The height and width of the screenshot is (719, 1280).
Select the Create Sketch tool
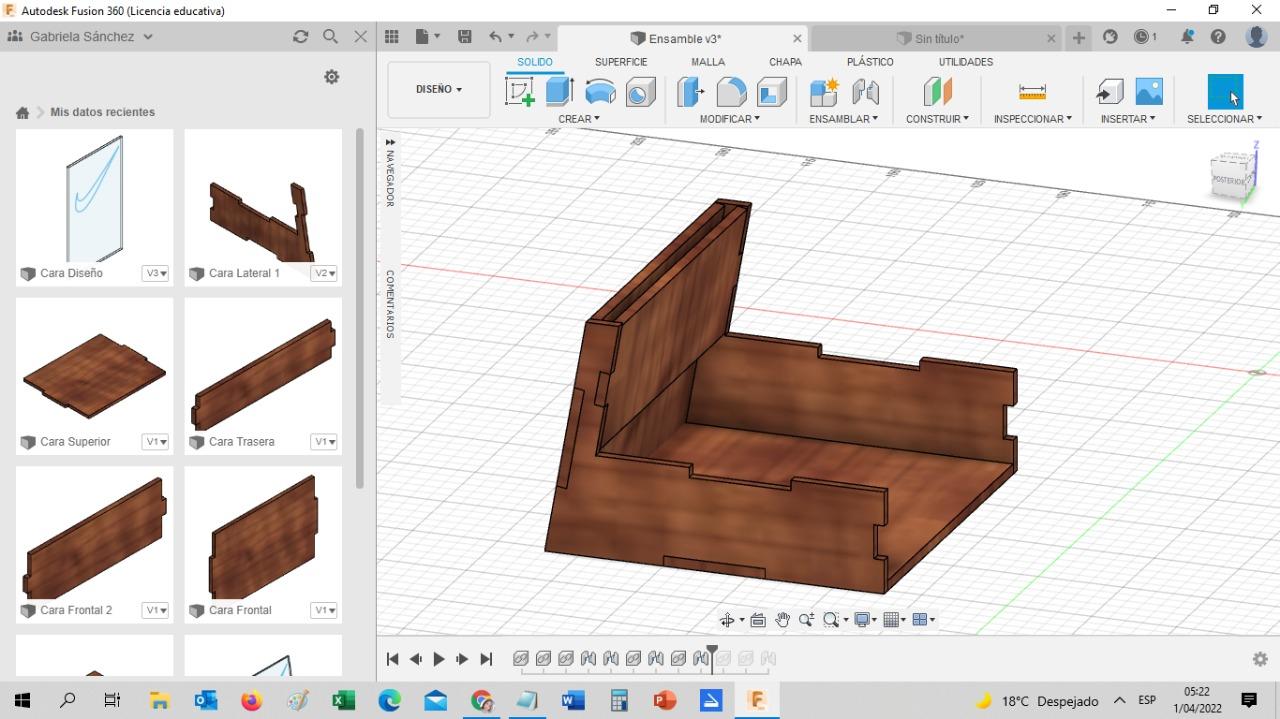tap(520, 92)
